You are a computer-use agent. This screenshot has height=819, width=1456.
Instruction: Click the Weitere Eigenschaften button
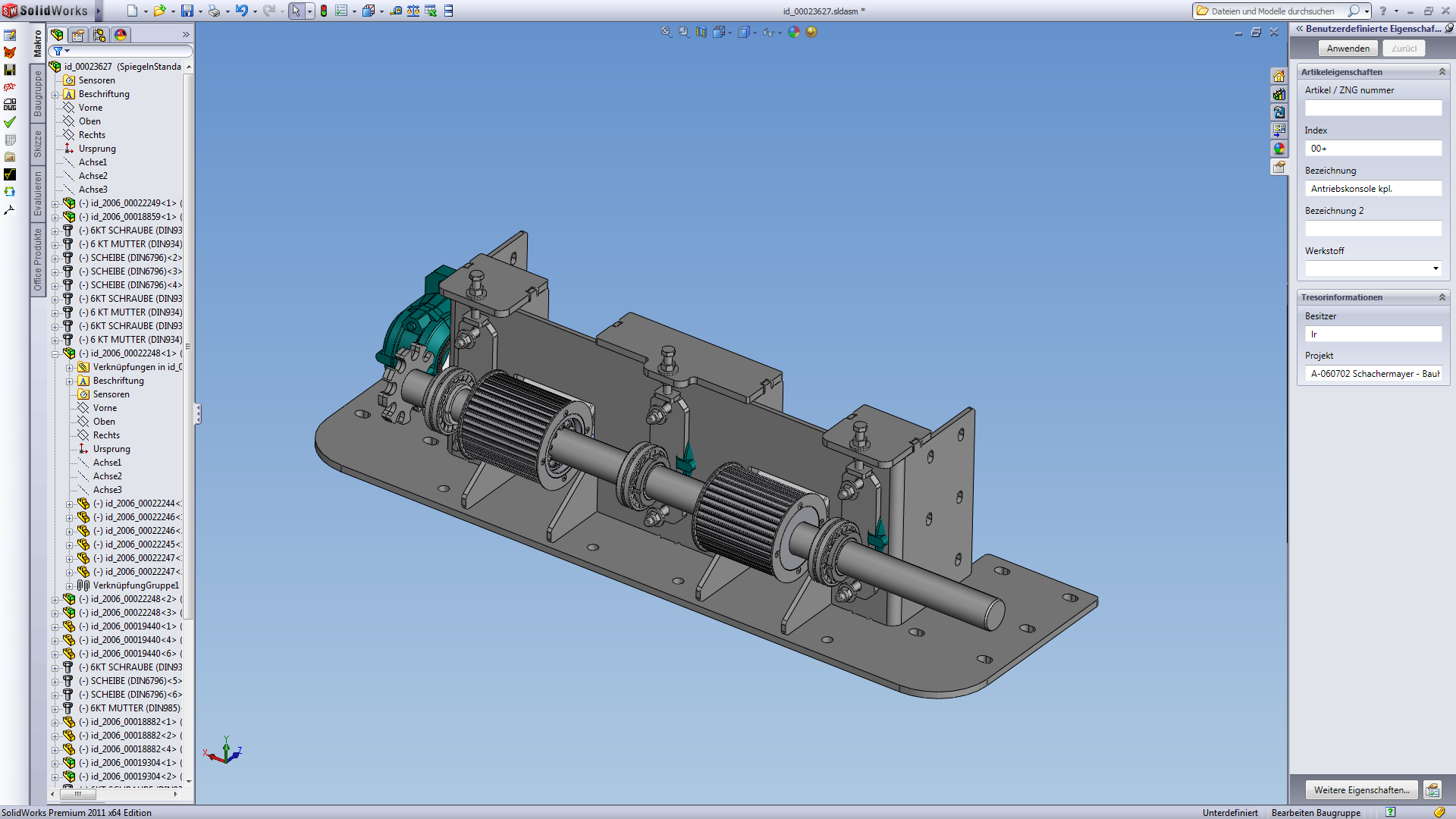coord(1361,790)
